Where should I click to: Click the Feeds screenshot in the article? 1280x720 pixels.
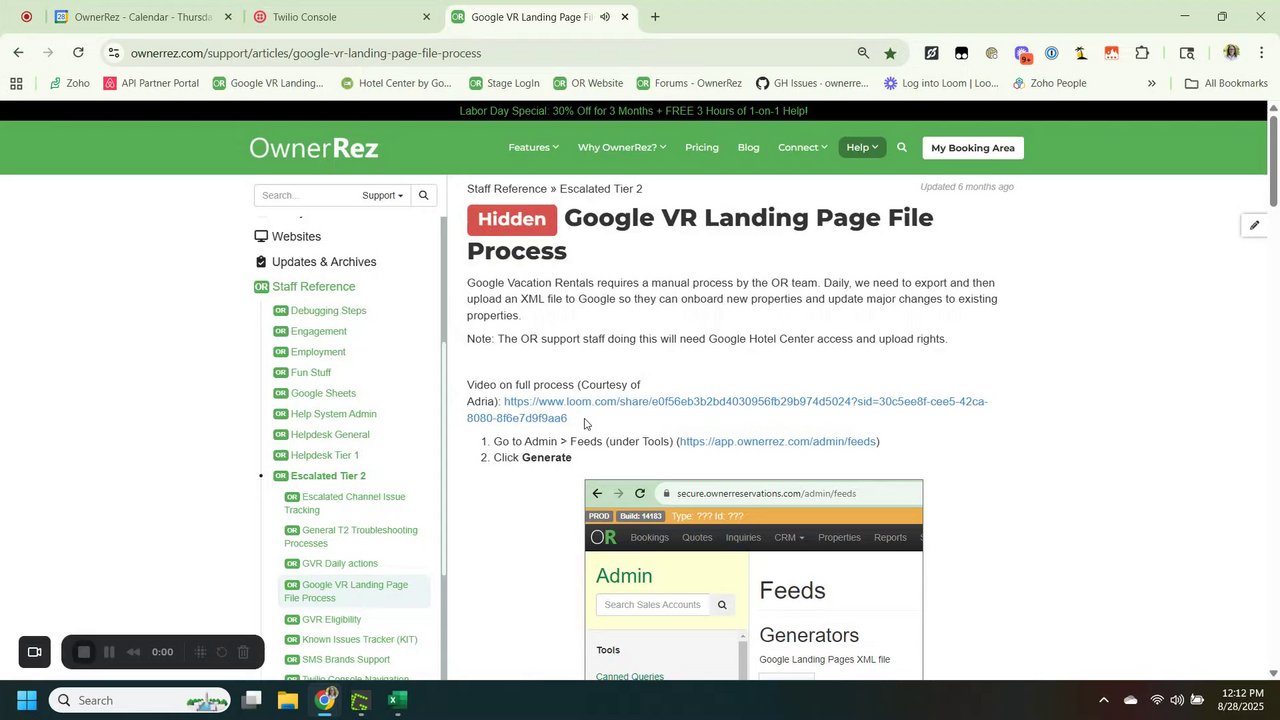[754, 580]
